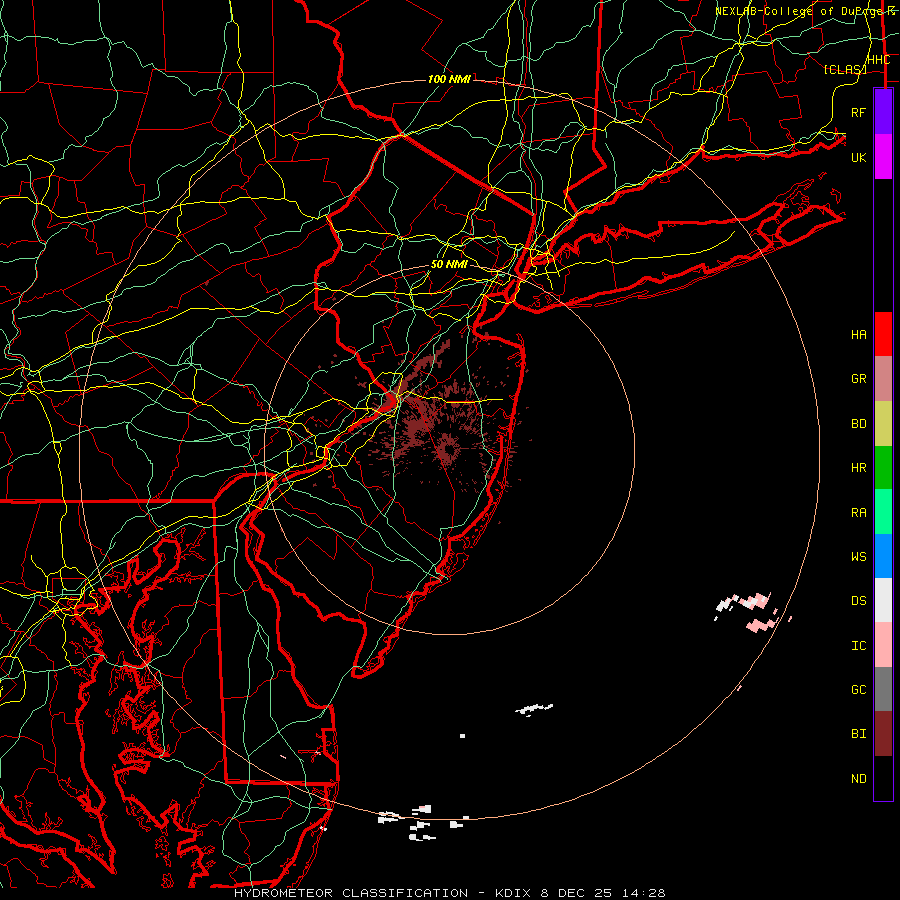Click the 50 NMI range ring label

[449, 265]
